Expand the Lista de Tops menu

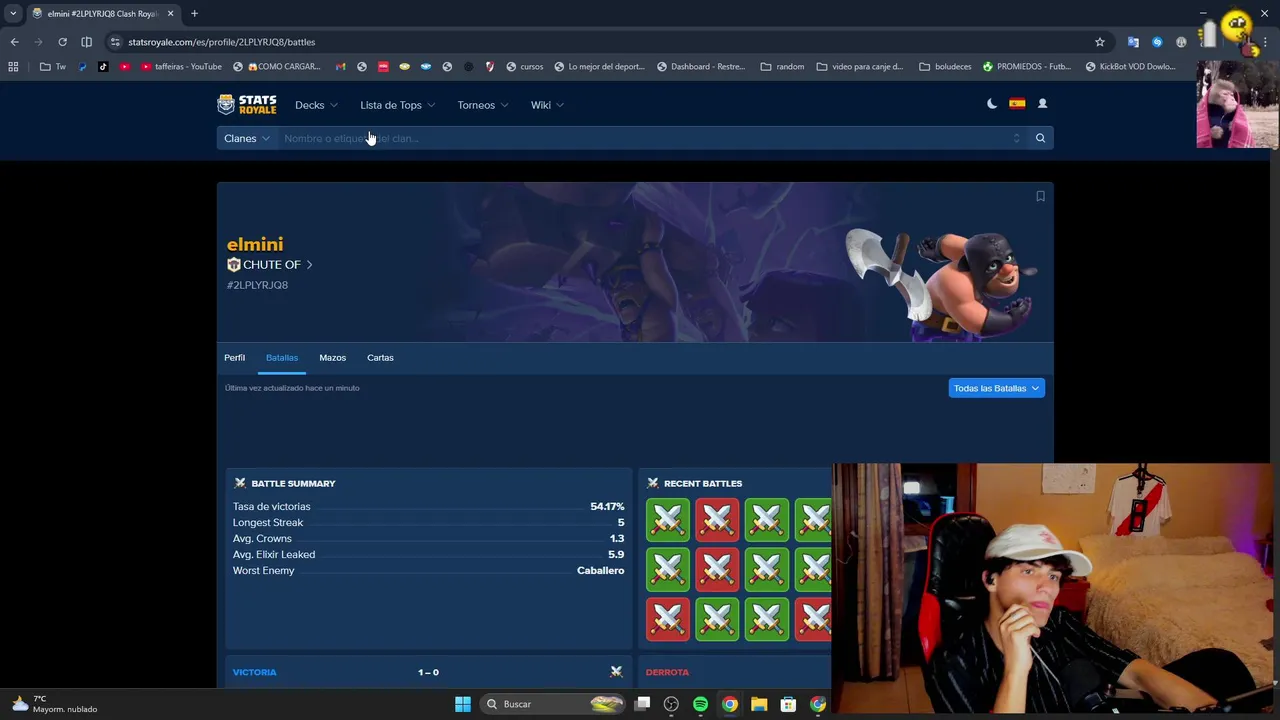click(x=397, y=105)
